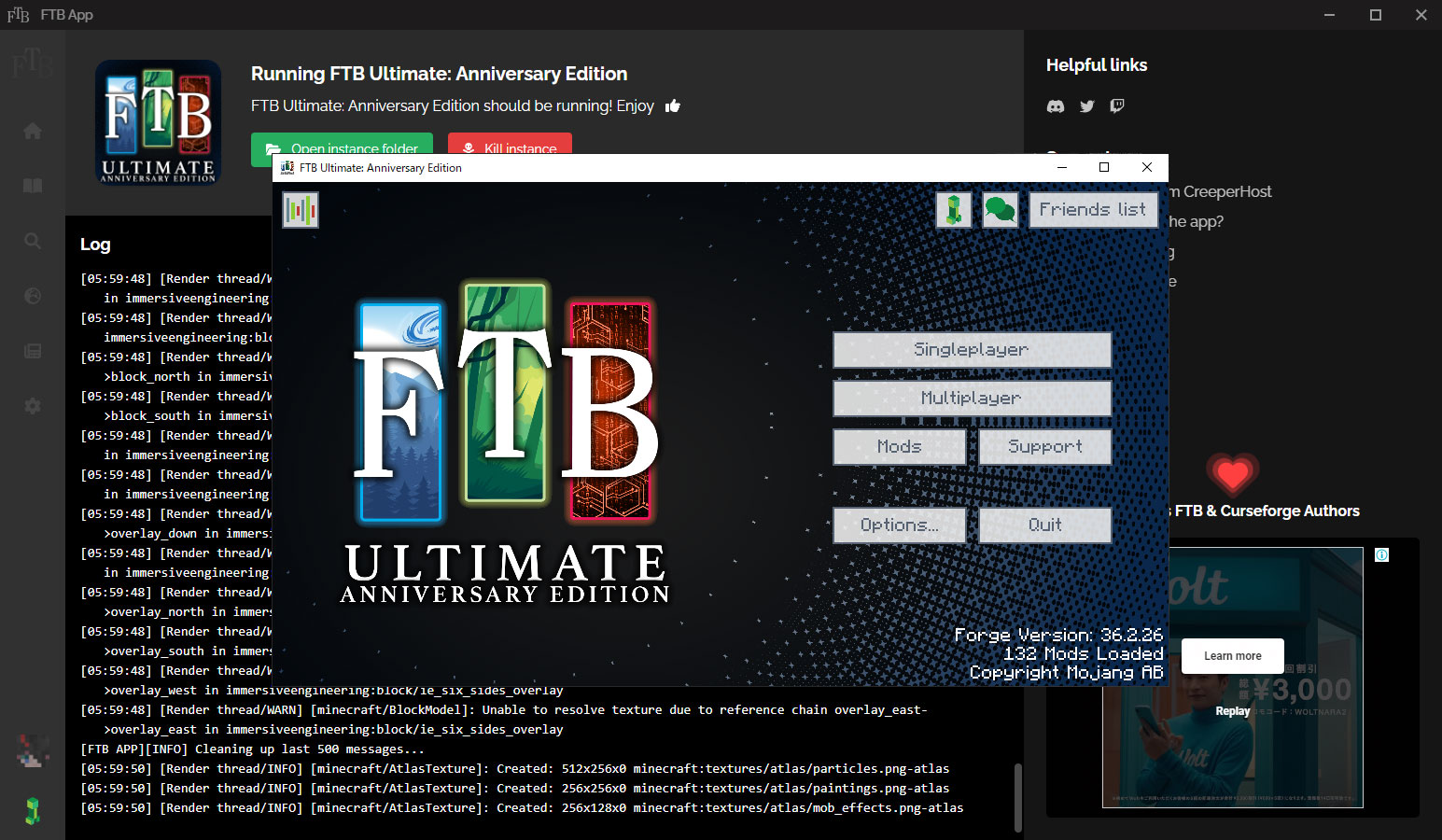The height and width of the screenshot is (840, 1442).
Task: Click the creeper icon beside the chat button
Action: [954, 210]
